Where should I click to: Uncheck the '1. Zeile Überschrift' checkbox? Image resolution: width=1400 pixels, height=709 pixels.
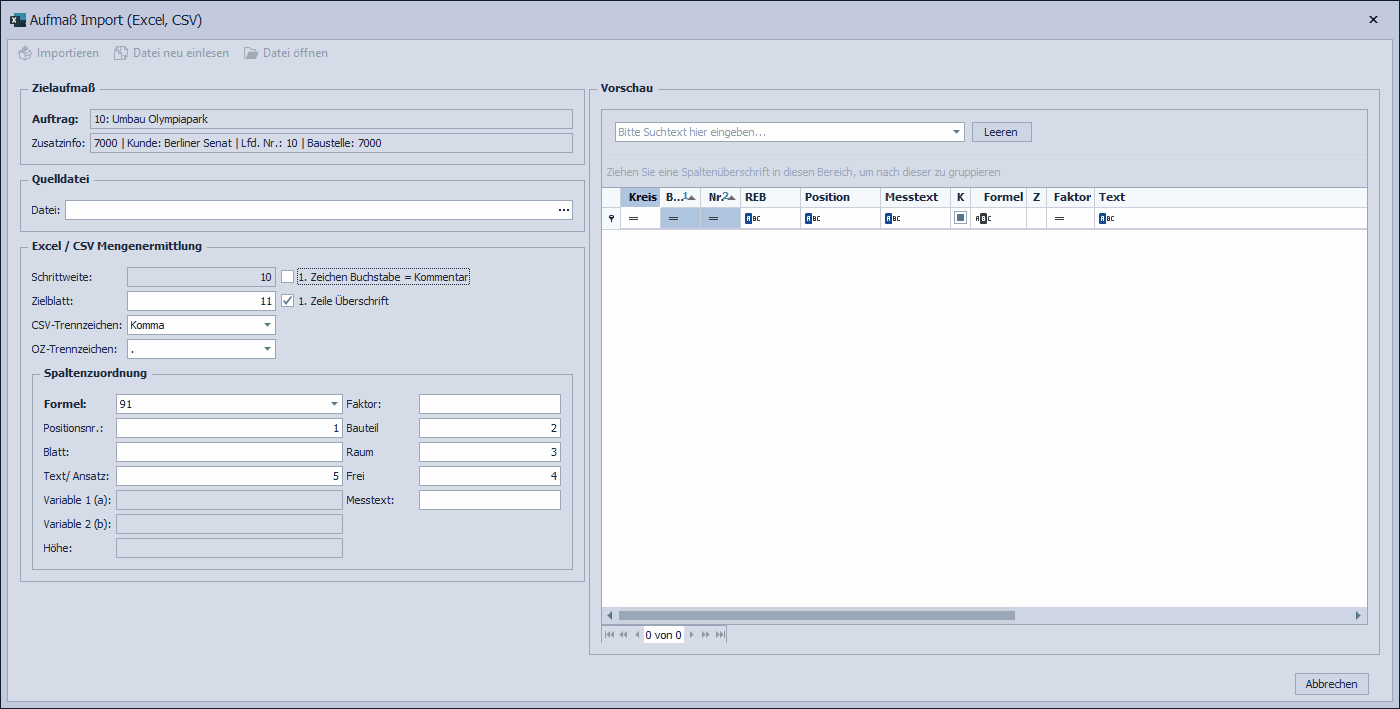288,301
